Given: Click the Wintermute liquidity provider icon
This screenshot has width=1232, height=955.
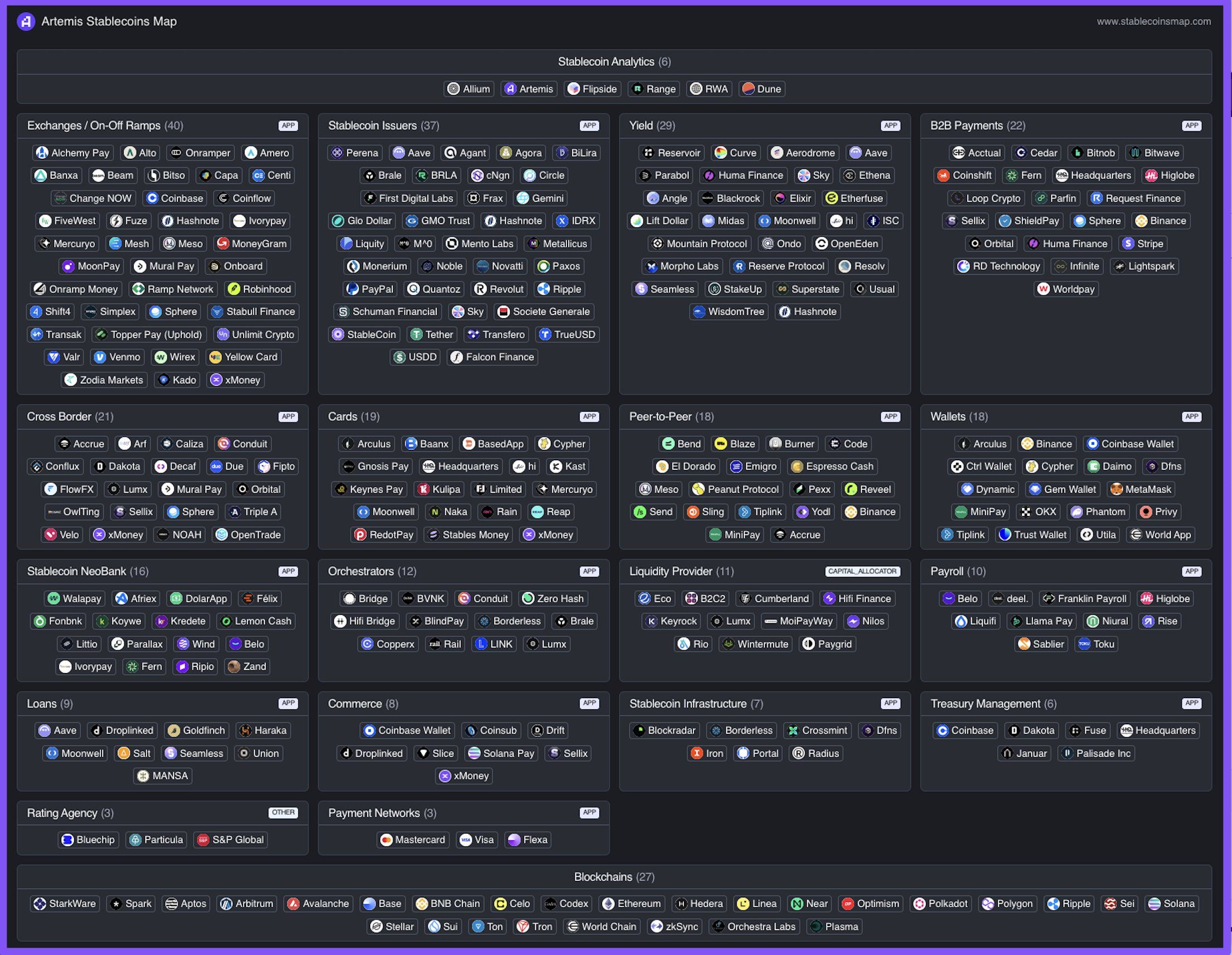Looking at the screenshot, I should (728, 644).
